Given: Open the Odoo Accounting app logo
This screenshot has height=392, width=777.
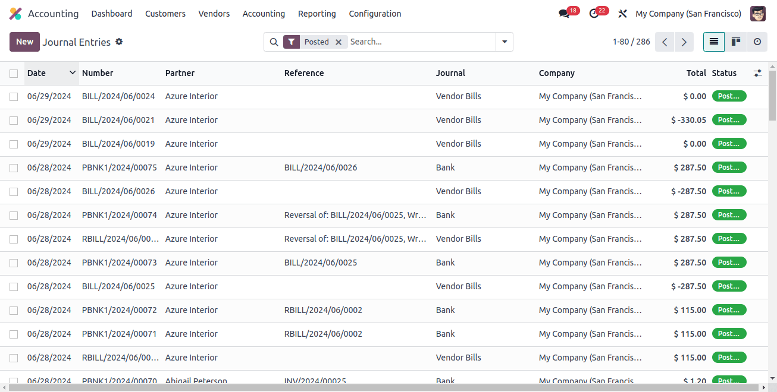Looking at the screenshot, I should click(15, 14).
